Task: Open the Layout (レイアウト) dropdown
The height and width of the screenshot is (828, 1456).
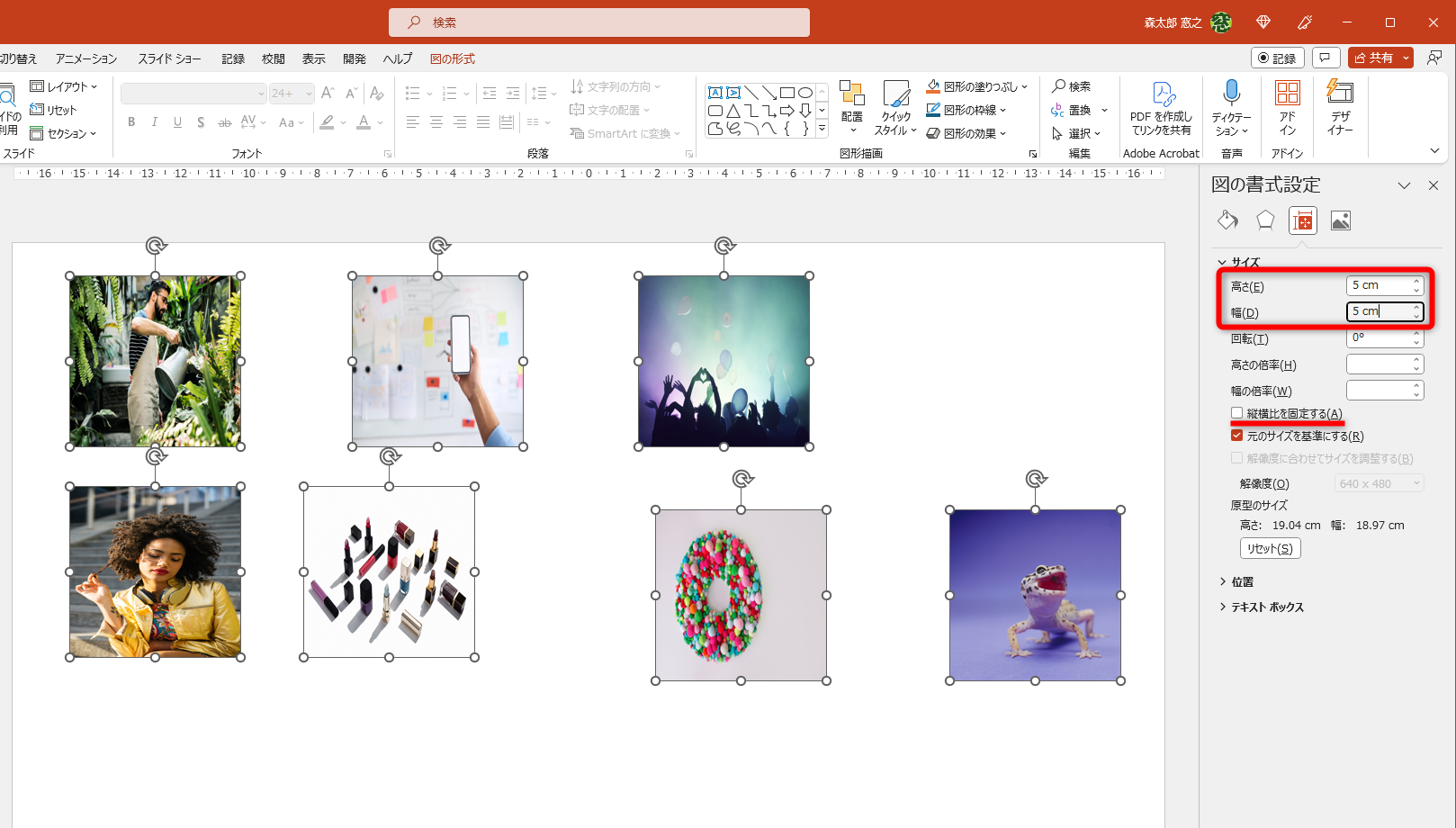Action: click(x=64, y=86)
